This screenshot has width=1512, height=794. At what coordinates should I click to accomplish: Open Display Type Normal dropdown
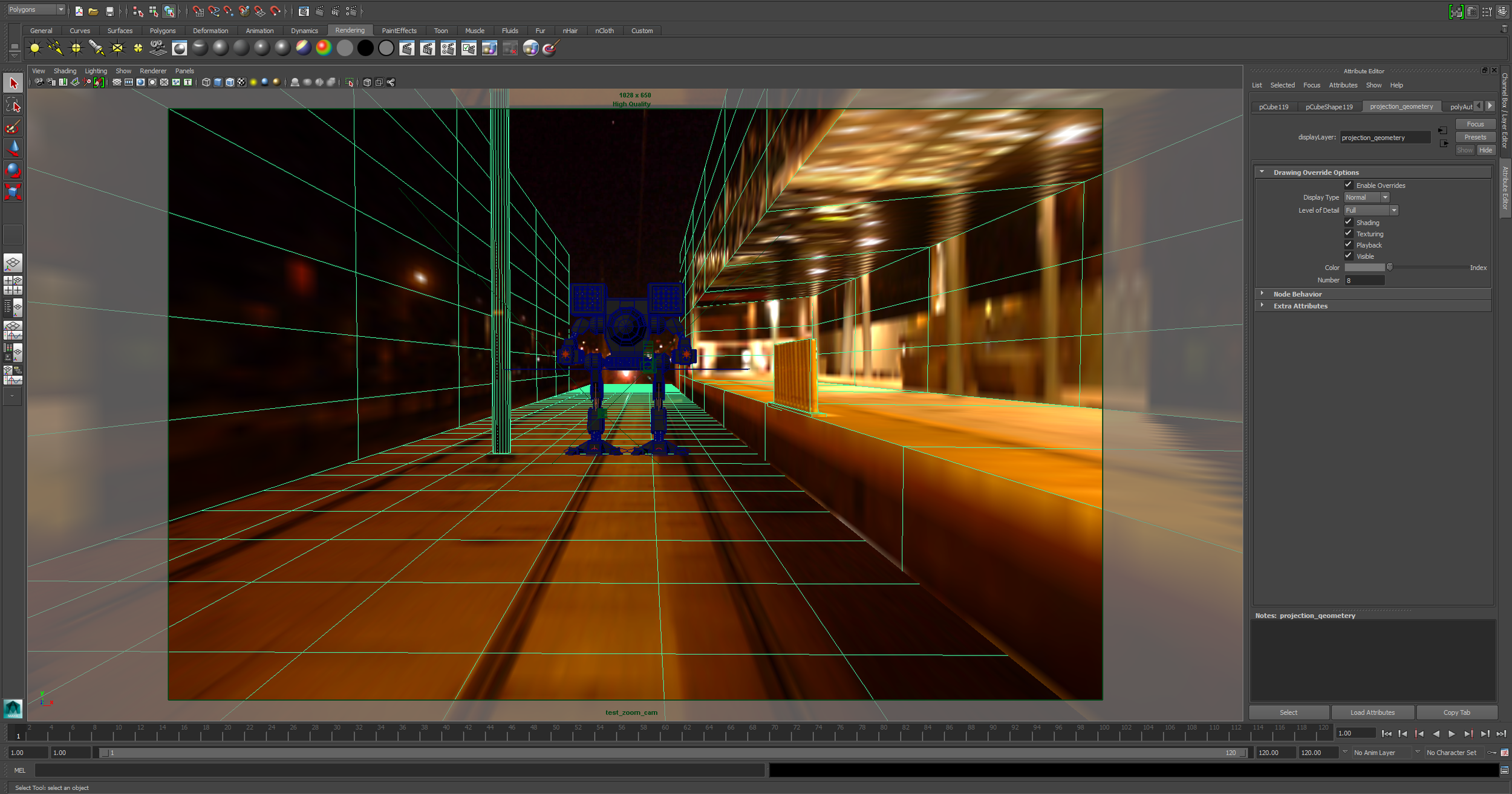point(1367,197)
